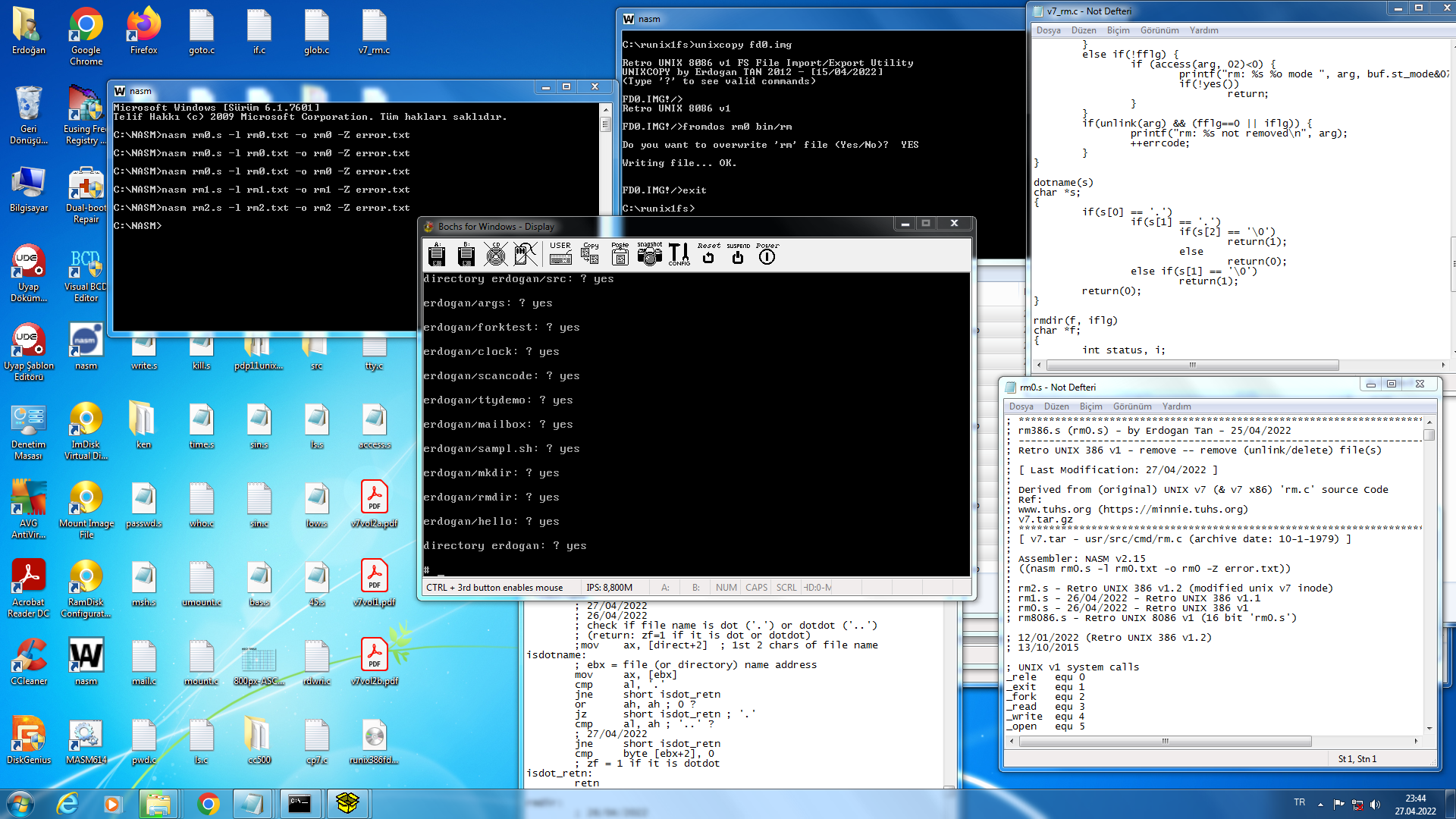Select CCleaner desktop icon
Viewport: 1456px width, 819px height.
(x=28, y=662)
